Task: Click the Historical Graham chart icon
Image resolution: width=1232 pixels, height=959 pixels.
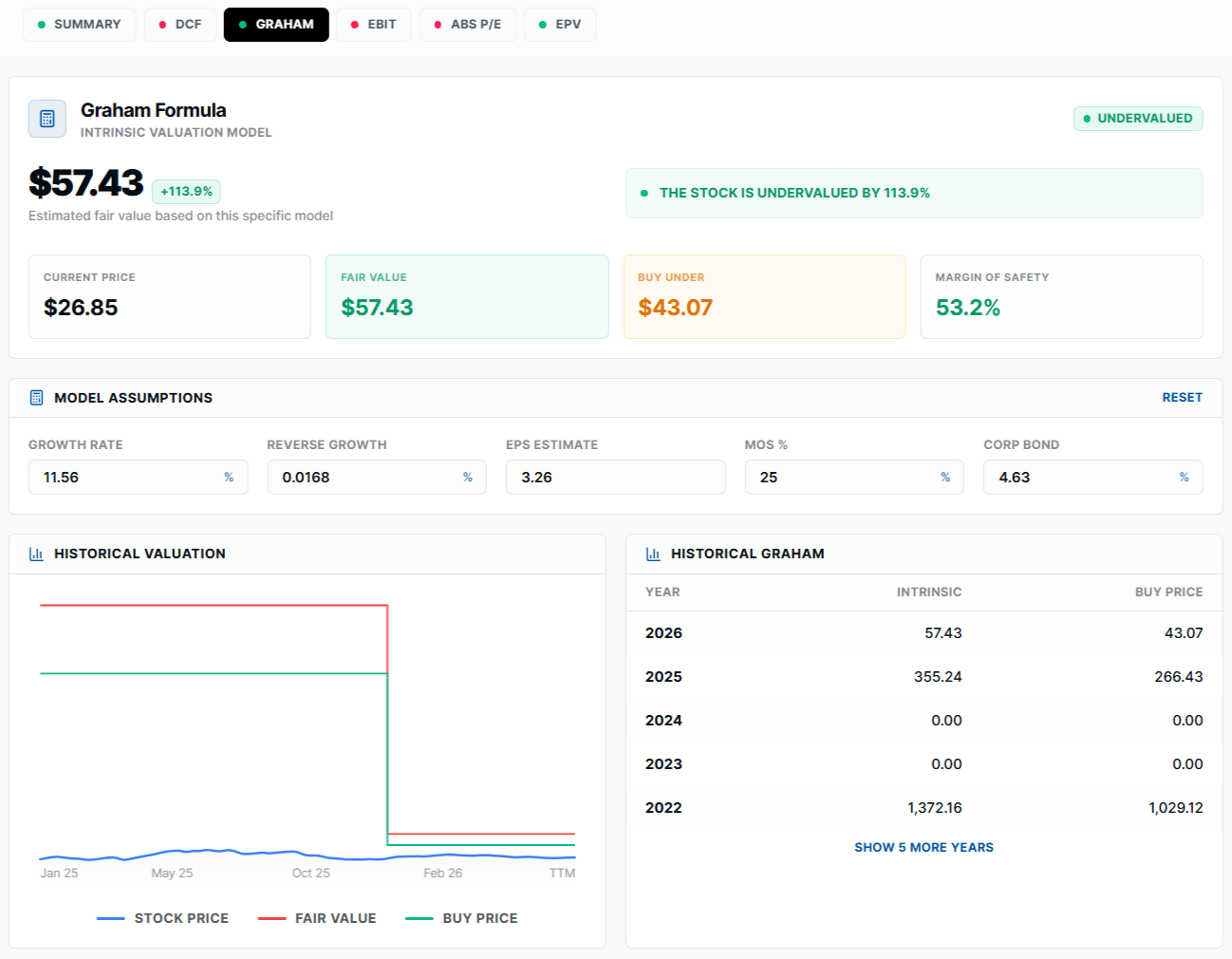Action: pos(653,554)
